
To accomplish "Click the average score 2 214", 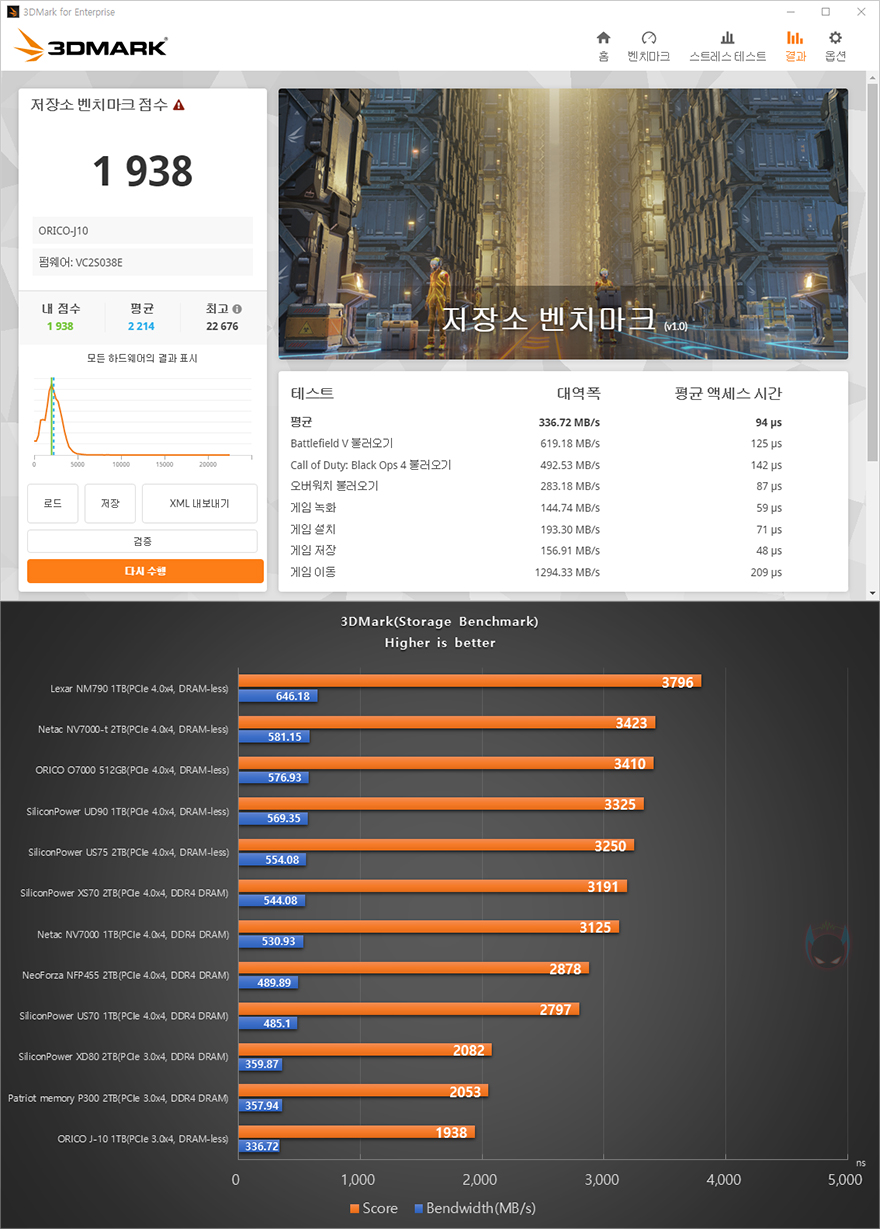I will point(142,326).
